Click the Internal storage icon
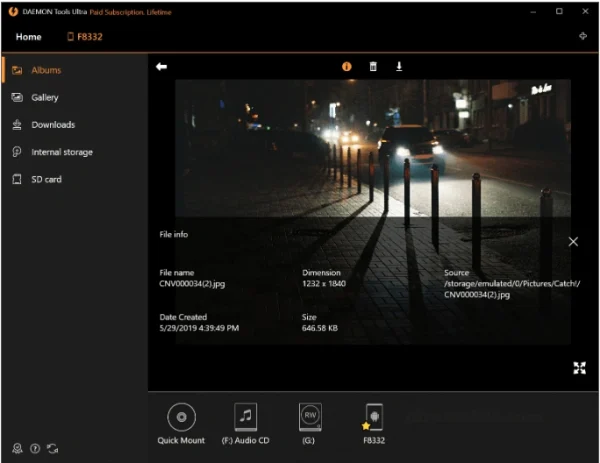The image size is (600, 463). pos(17,152)
